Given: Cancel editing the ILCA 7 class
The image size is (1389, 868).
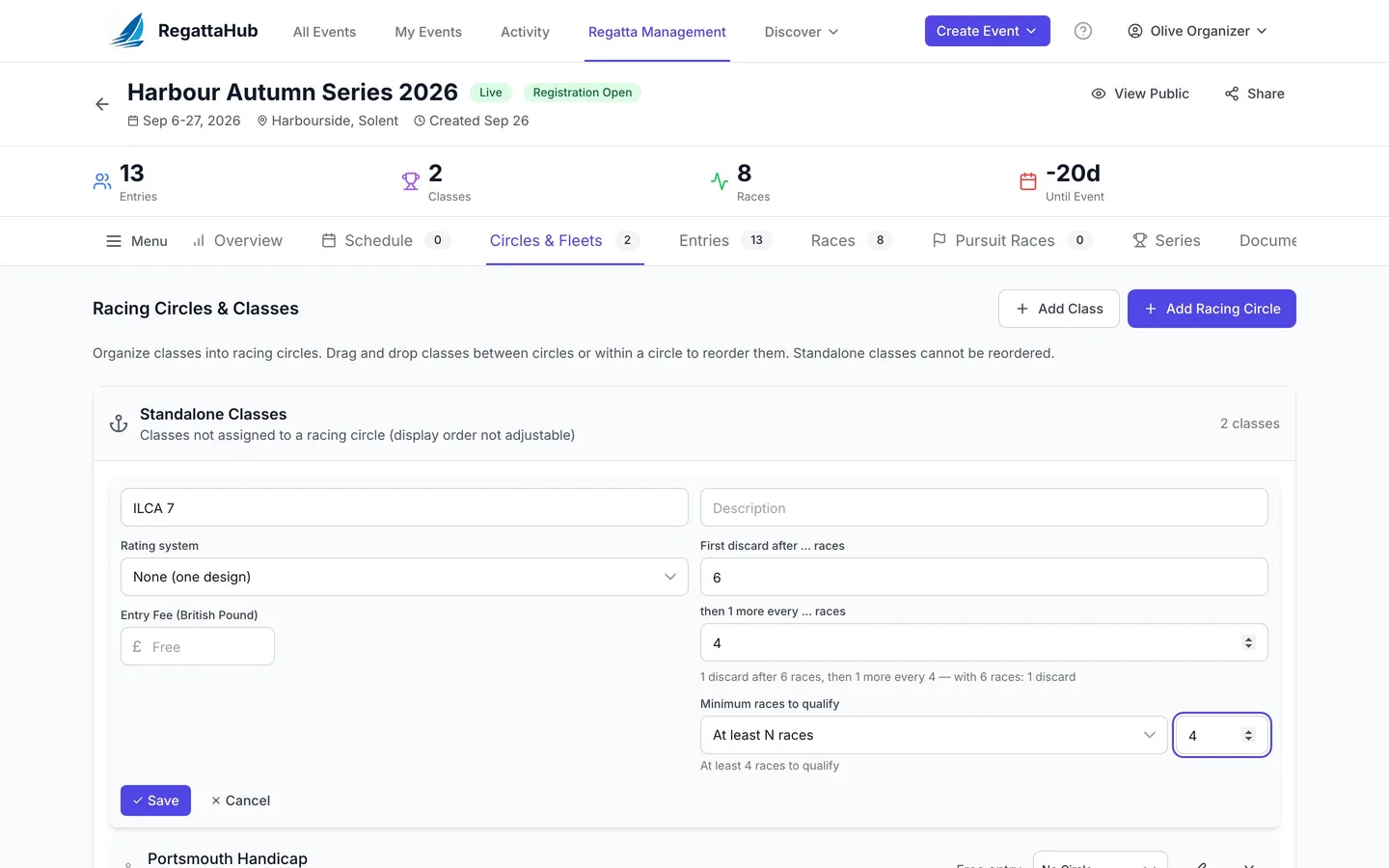Looking at the screenshot, I should [x=240, y=800].
